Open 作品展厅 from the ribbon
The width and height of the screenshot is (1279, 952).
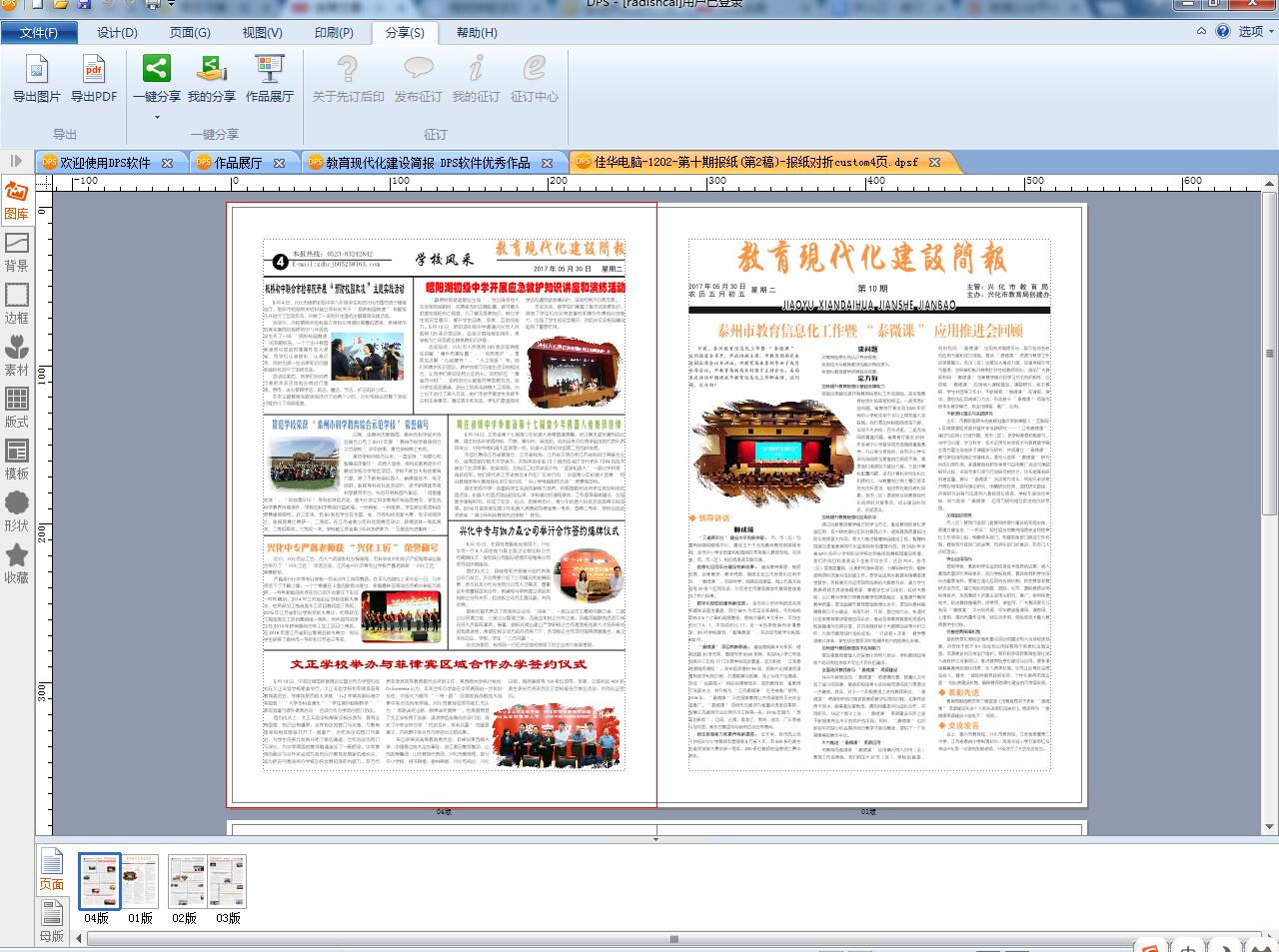coord(270,79)
